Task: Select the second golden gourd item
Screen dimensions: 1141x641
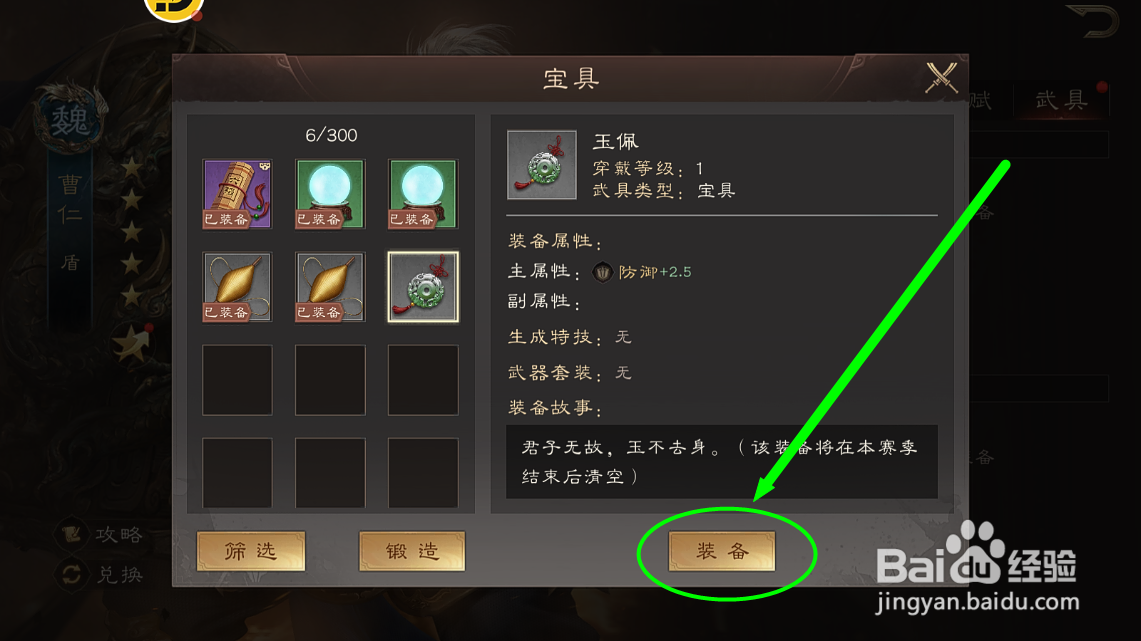Action: point(330,287)
